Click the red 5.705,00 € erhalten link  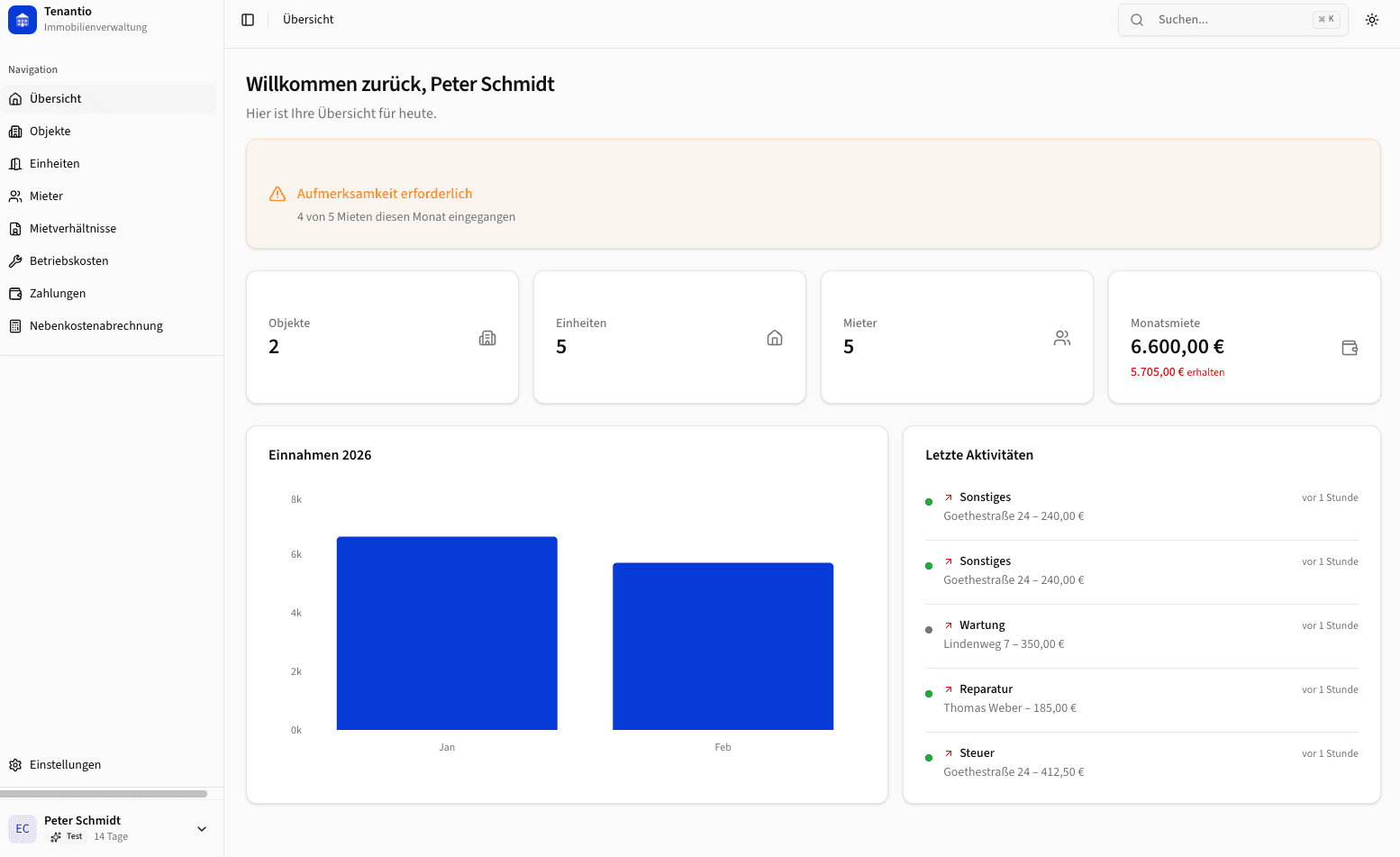point(1177,371)
